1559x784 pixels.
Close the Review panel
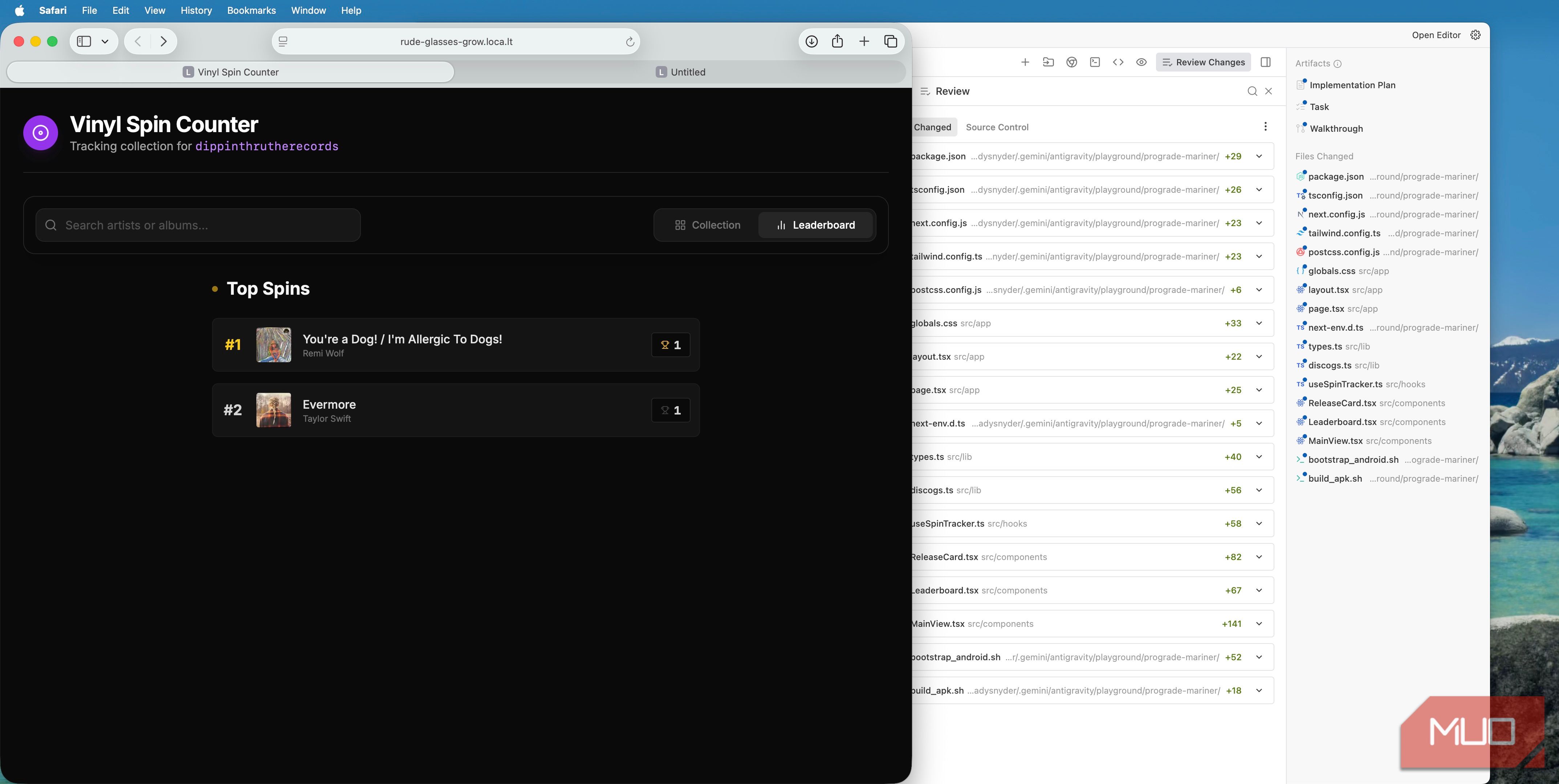pos(1269,91)
